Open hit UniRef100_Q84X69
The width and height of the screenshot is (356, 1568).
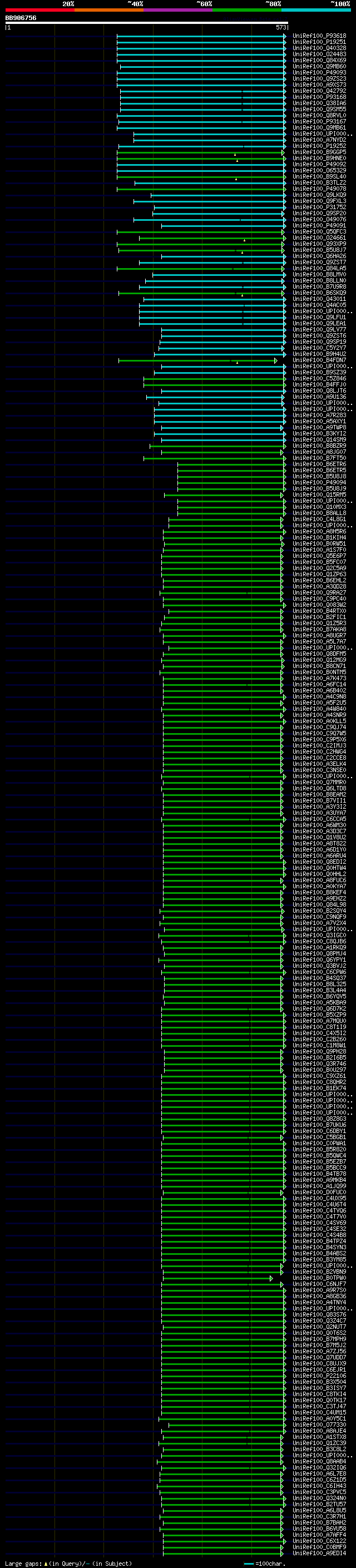pos(319,60)
